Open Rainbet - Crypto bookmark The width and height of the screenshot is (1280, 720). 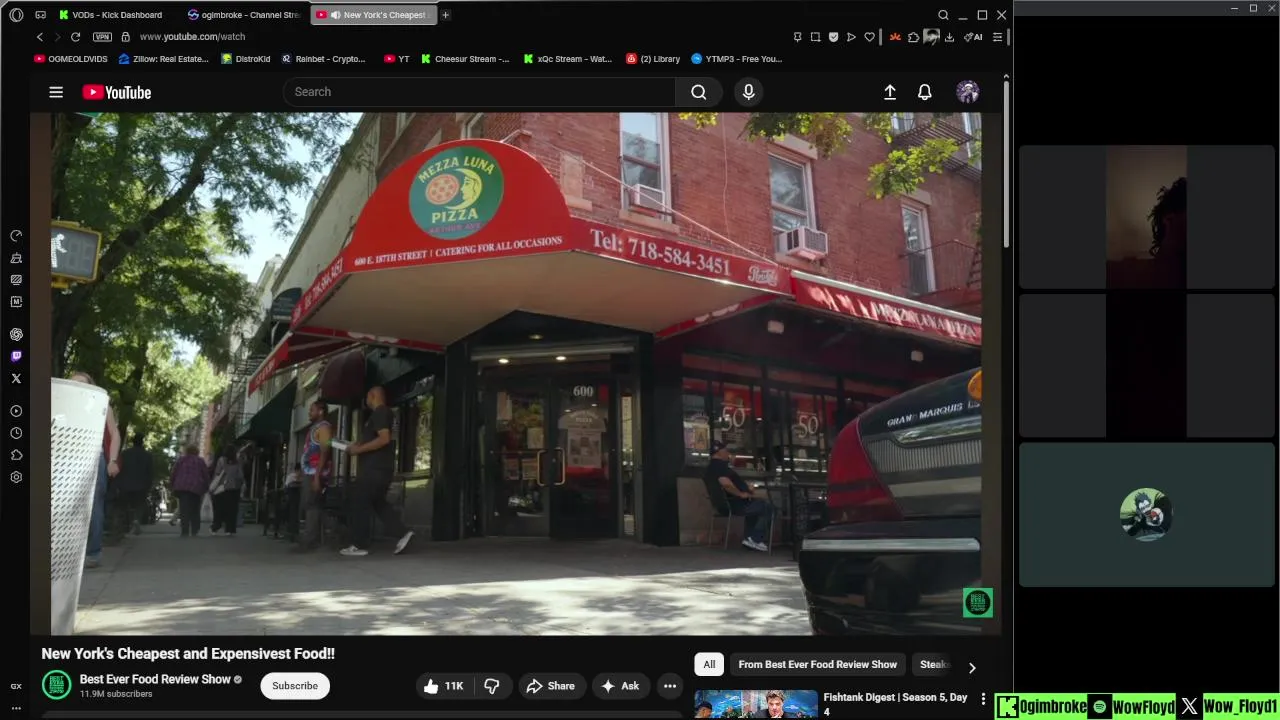coord(323,59)
